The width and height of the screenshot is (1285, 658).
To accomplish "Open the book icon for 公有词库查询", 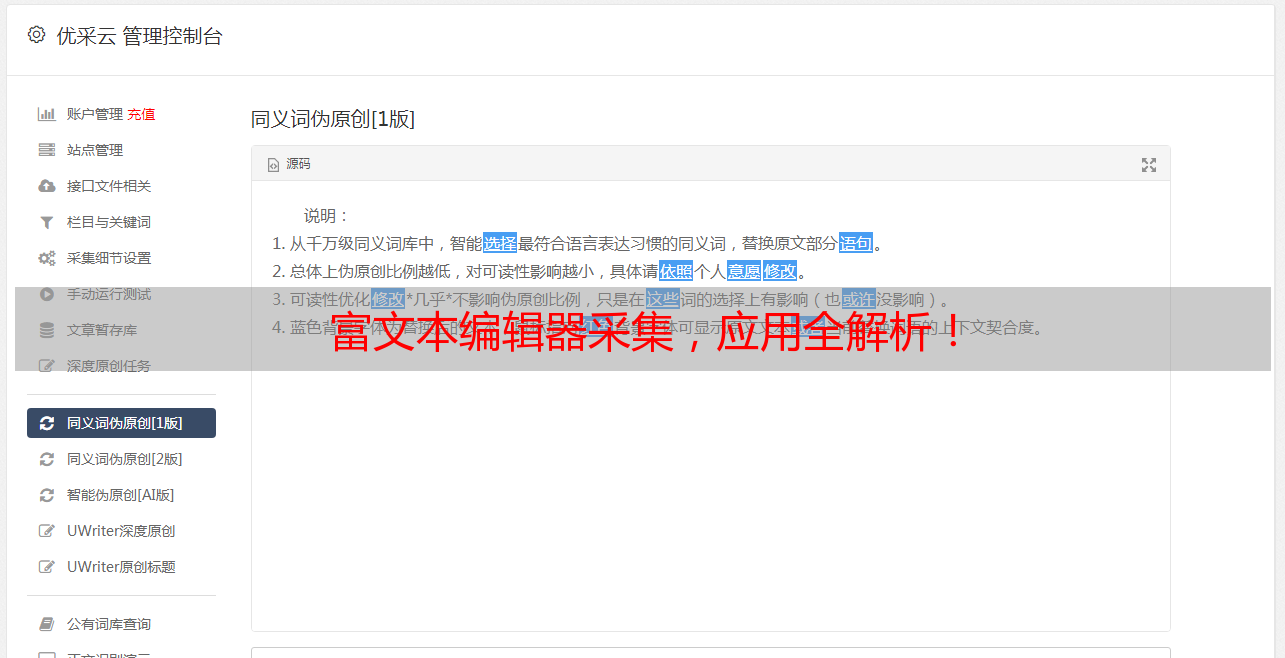I will 46,624.
